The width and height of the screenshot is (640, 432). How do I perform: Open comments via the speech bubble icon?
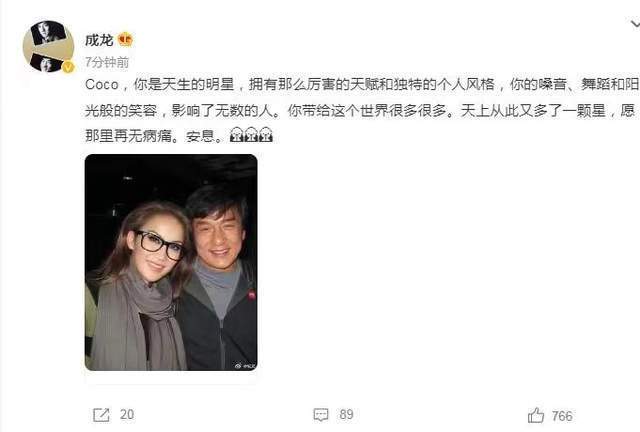point(321,415)
